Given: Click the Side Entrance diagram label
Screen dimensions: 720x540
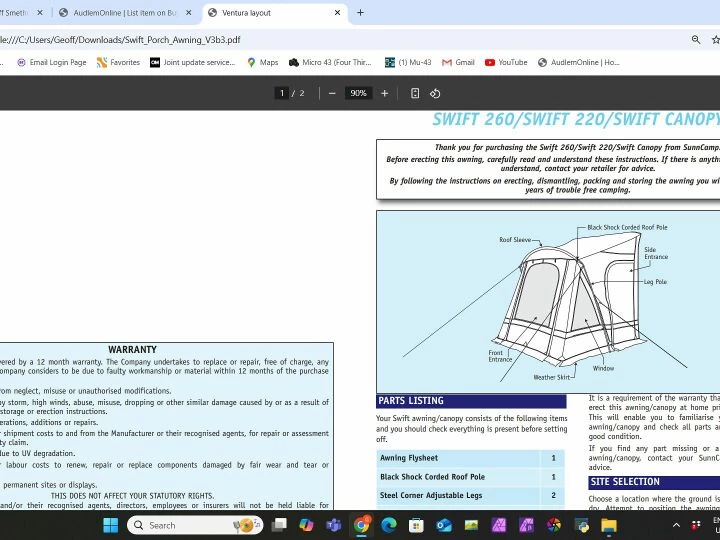Looking at the screenshot, I should click(x=656, y=253).
